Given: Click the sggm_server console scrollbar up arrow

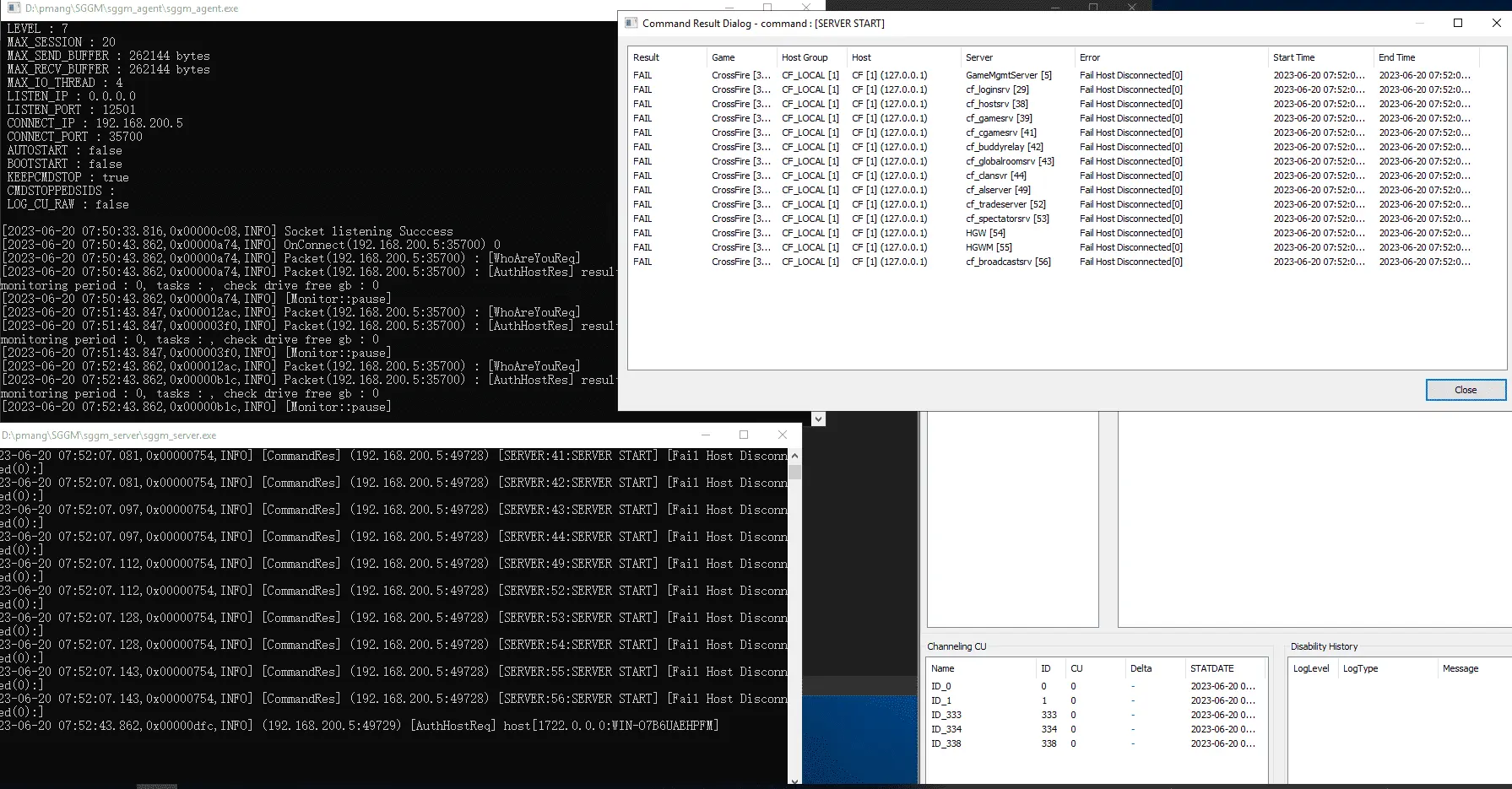Looking at the screenshot, I should click(794, 456).
